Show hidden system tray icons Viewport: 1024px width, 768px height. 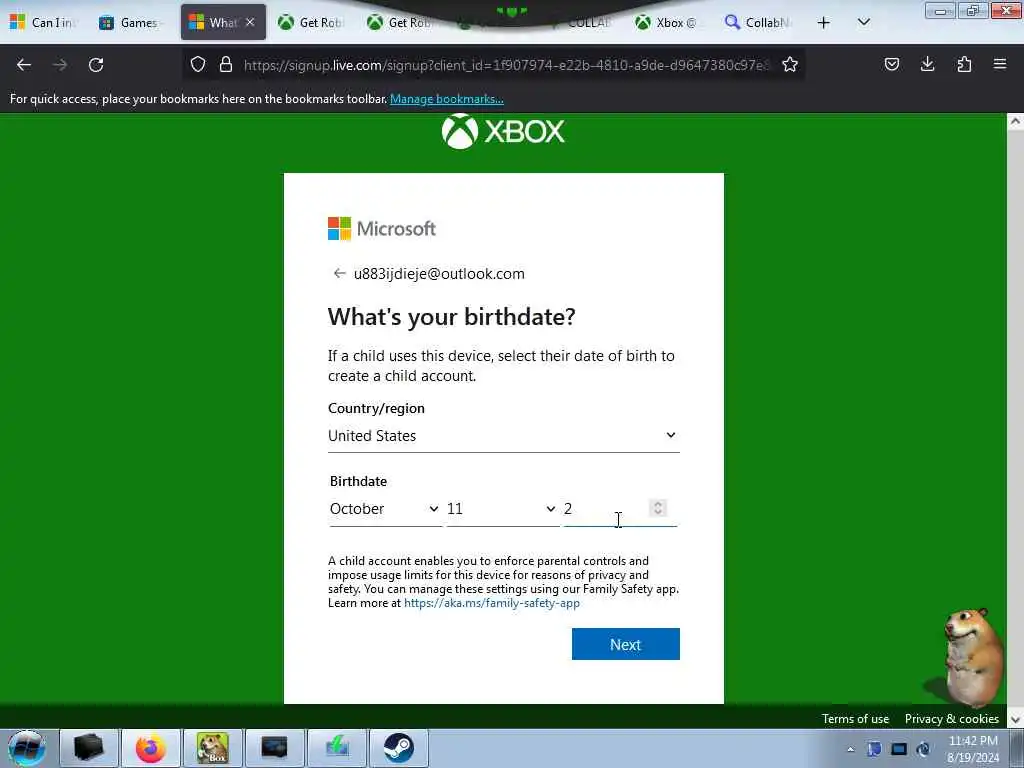pos(850,749)
